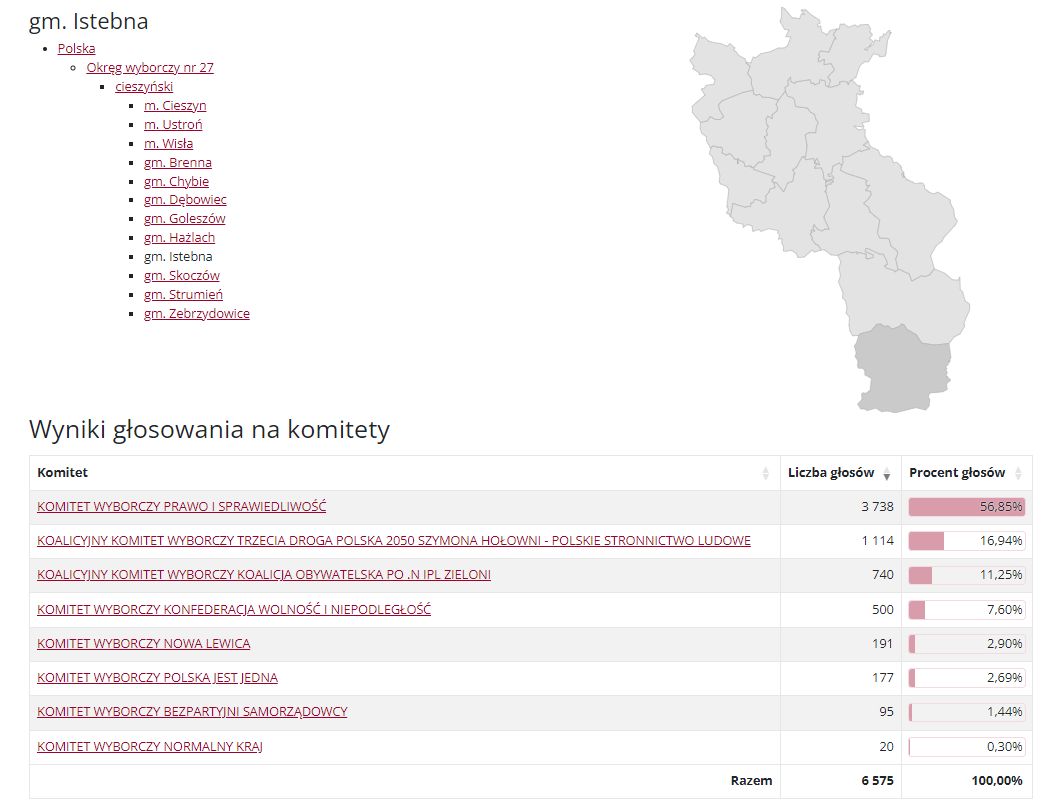Open Konfederacja Wolność i Niepodległość link
This screenshot has height=806, width=1047.
(233, 609)
